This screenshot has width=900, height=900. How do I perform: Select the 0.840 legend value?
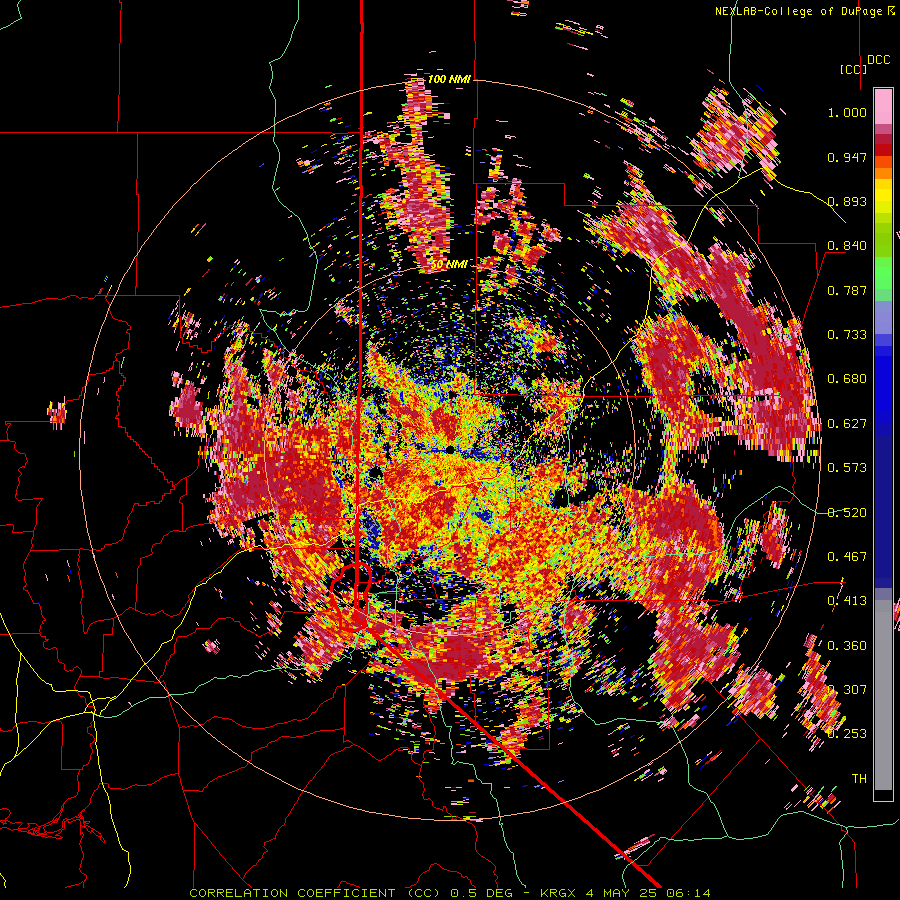847,246
